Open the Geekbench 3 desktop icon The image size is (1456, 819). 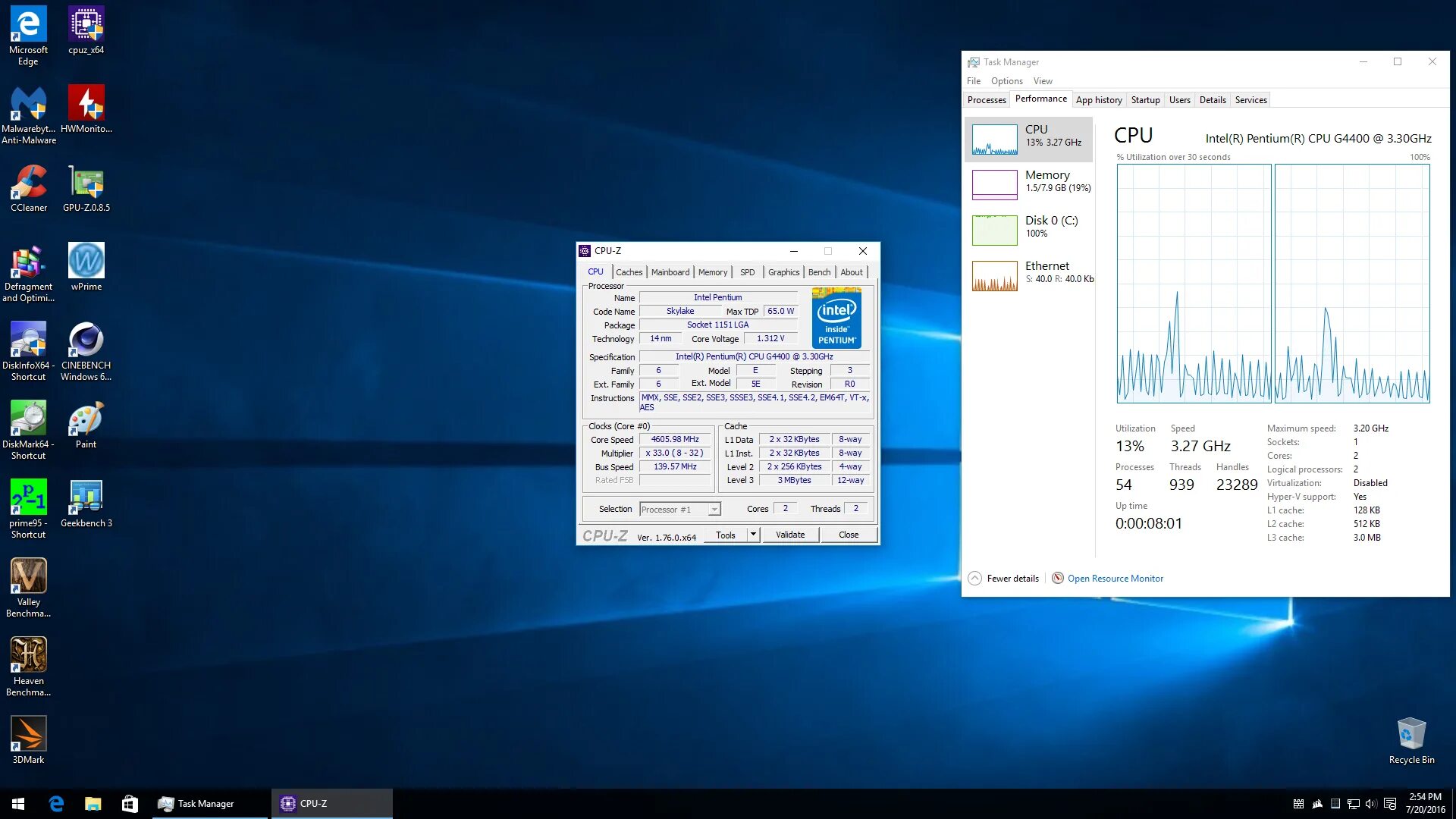[86, 504]
